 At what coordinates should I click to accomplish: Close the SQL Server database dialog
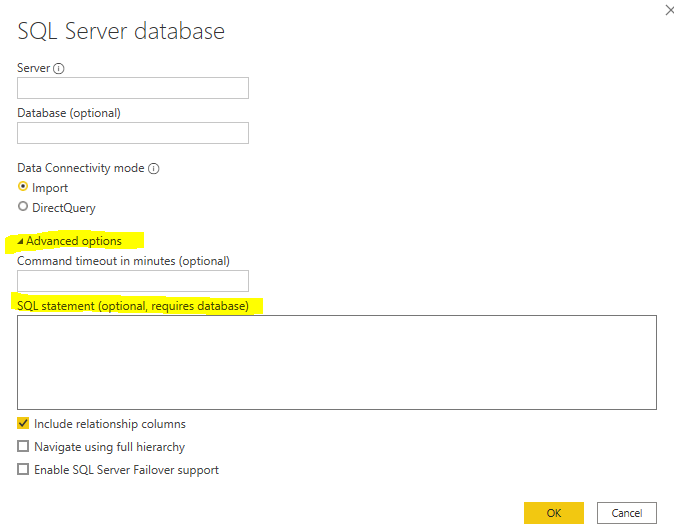[x=669, y=9]
